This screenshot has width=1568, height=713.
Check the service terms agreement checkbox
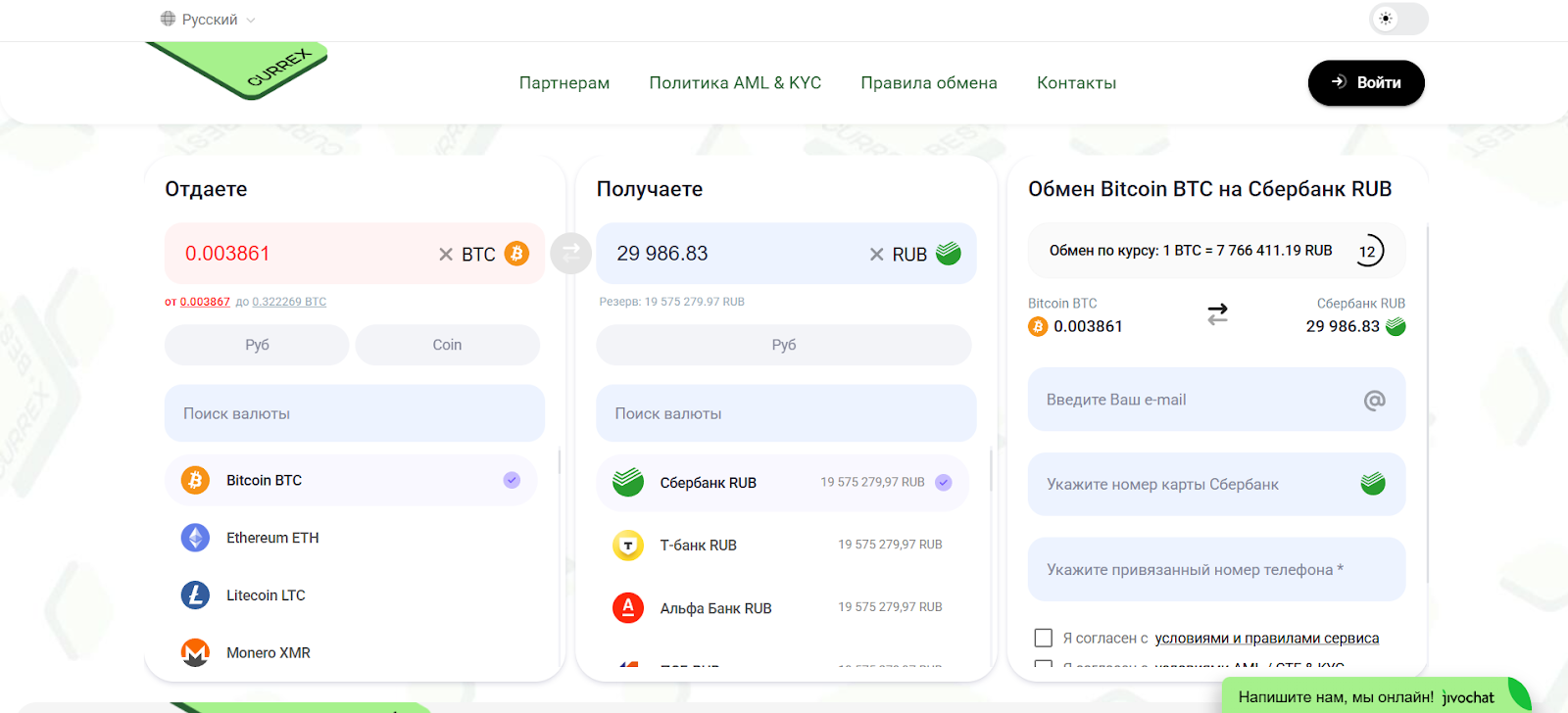(x=1044, y=638)
